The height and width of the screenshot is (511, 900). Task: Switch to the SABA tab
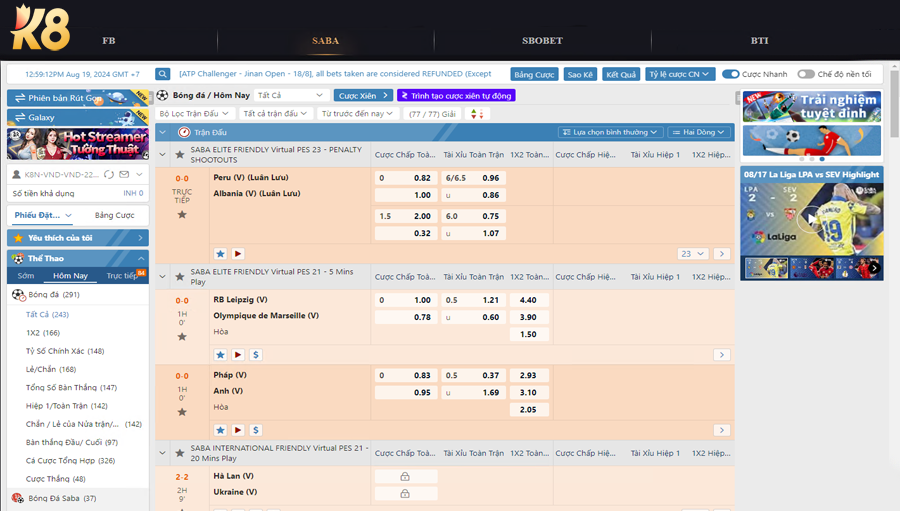(325, 41)
